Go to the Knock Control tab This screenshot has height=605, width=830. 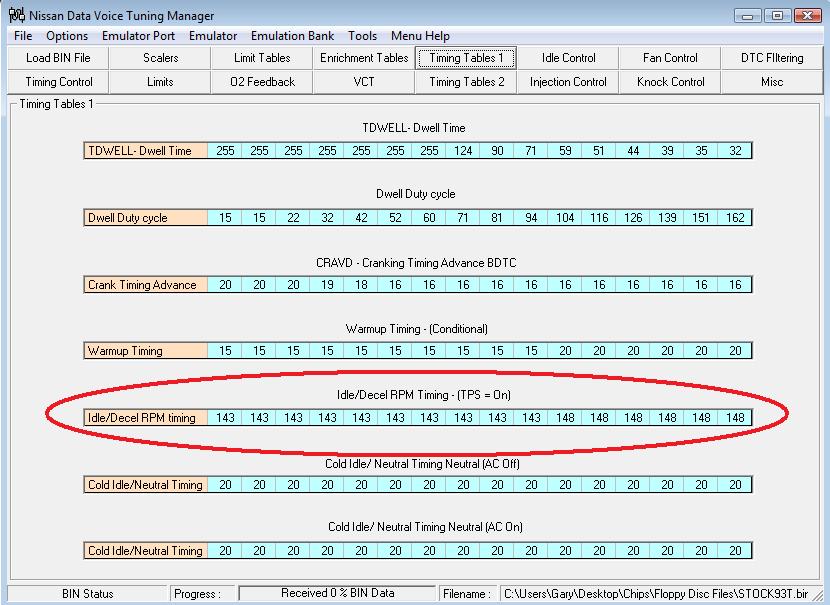[671, 82]
